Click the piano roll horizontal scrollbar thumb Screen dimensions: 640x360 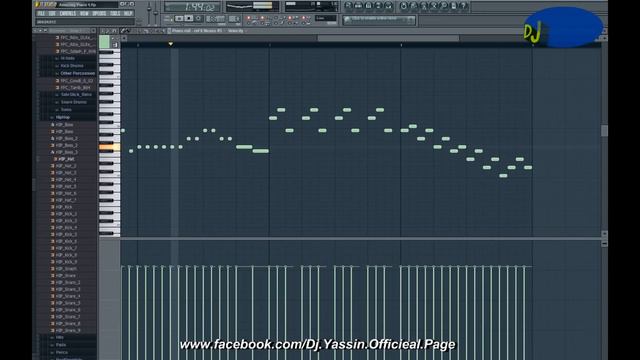pos(388,38)
